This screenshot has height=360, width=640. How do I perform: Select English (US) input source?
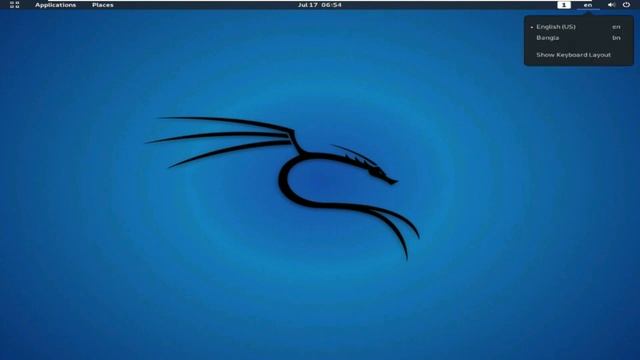pyautogui.click(x=579, y=27)
